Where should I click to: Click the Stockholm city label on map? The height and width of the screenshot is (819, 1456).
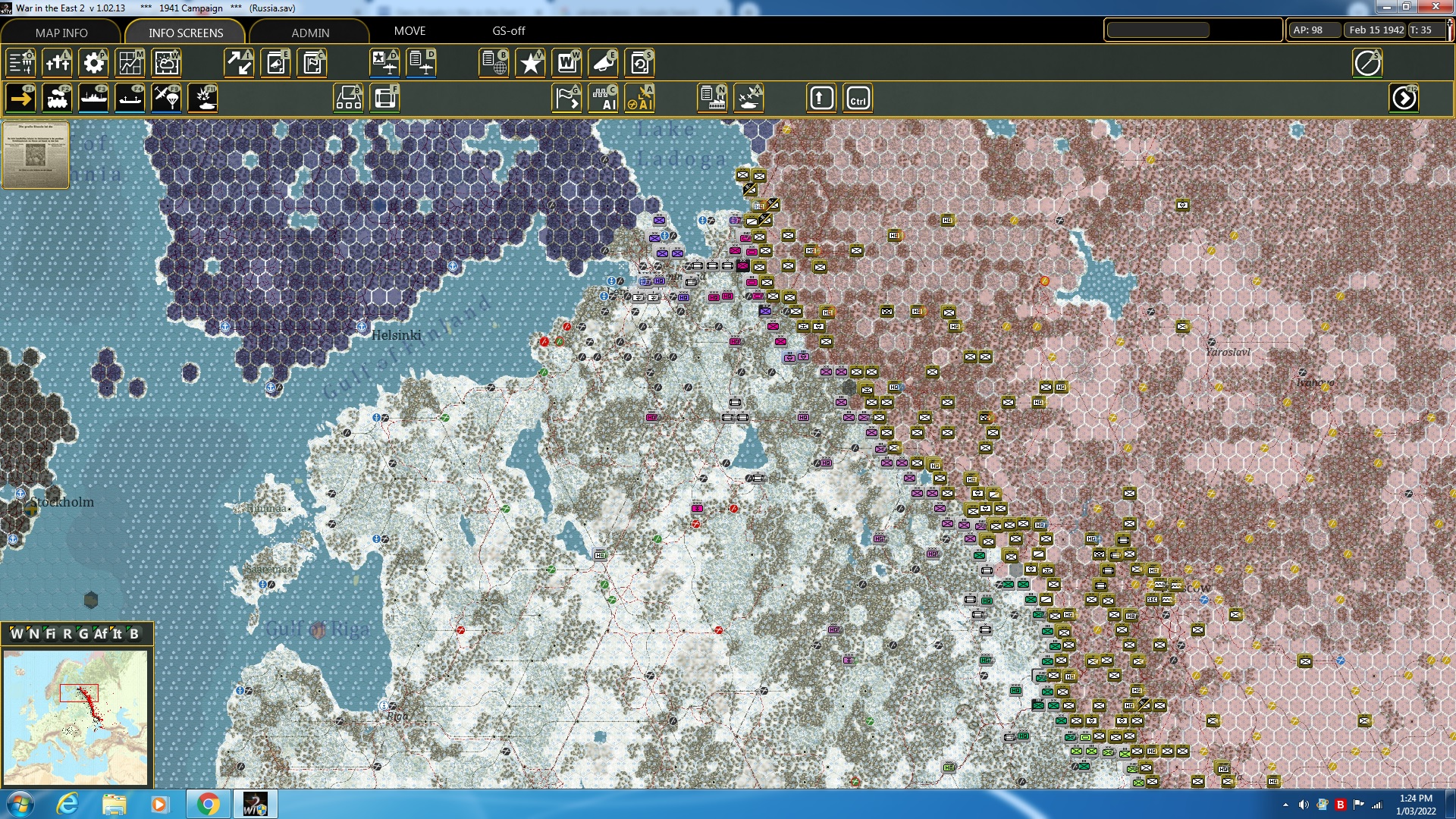click(62, 502)
